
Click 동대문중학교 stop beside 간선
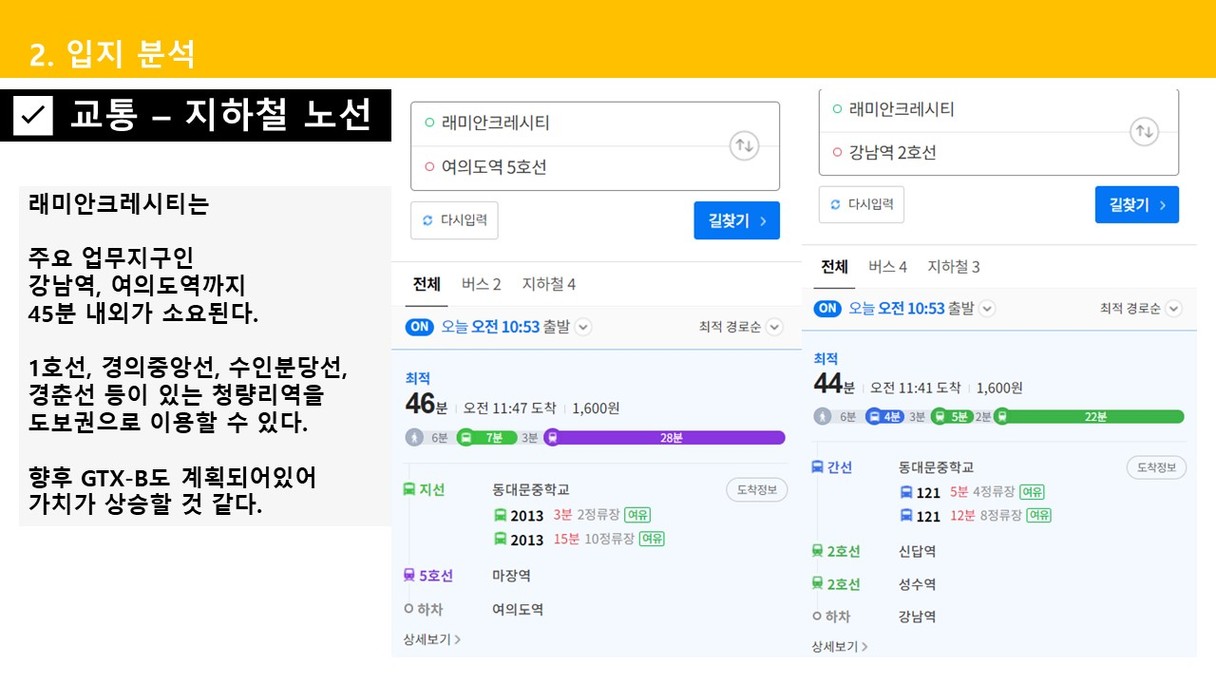pyautogui.click(x=936, y=467)
